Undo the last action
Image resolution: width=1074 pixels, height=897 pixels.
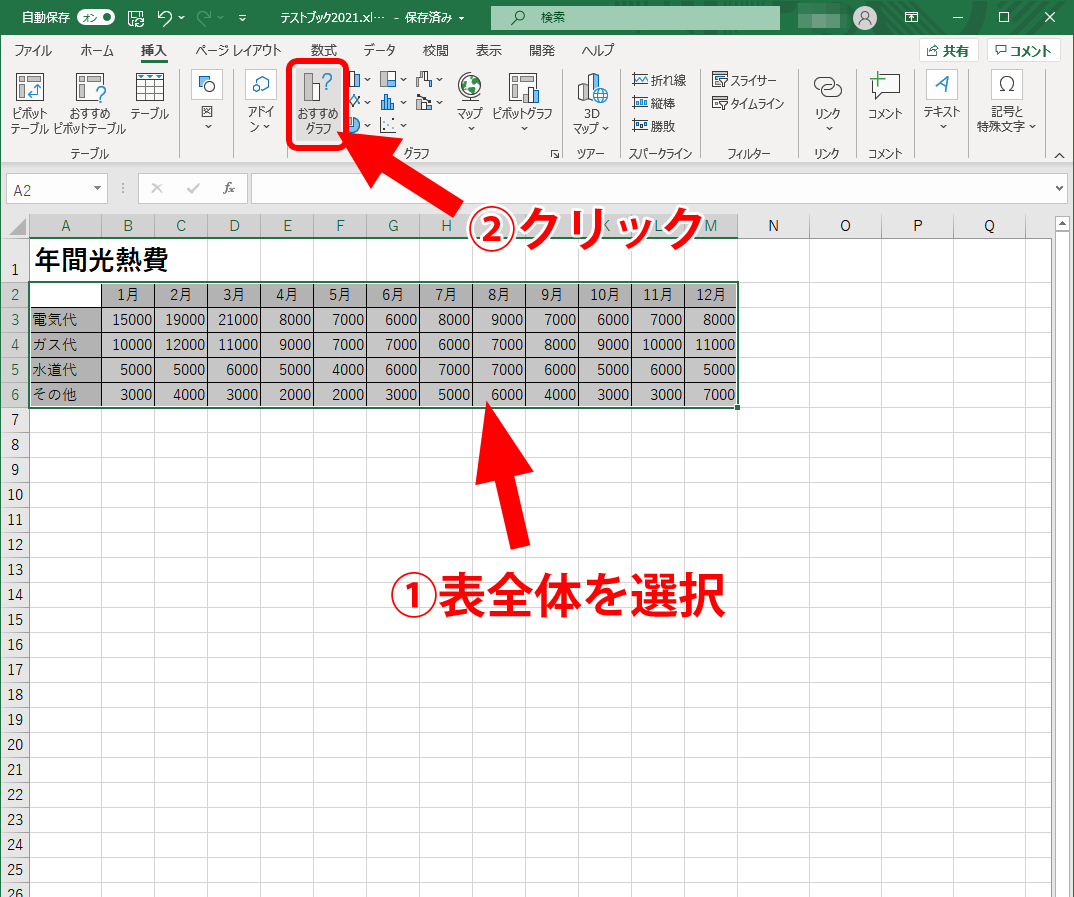tap(167, 17)
